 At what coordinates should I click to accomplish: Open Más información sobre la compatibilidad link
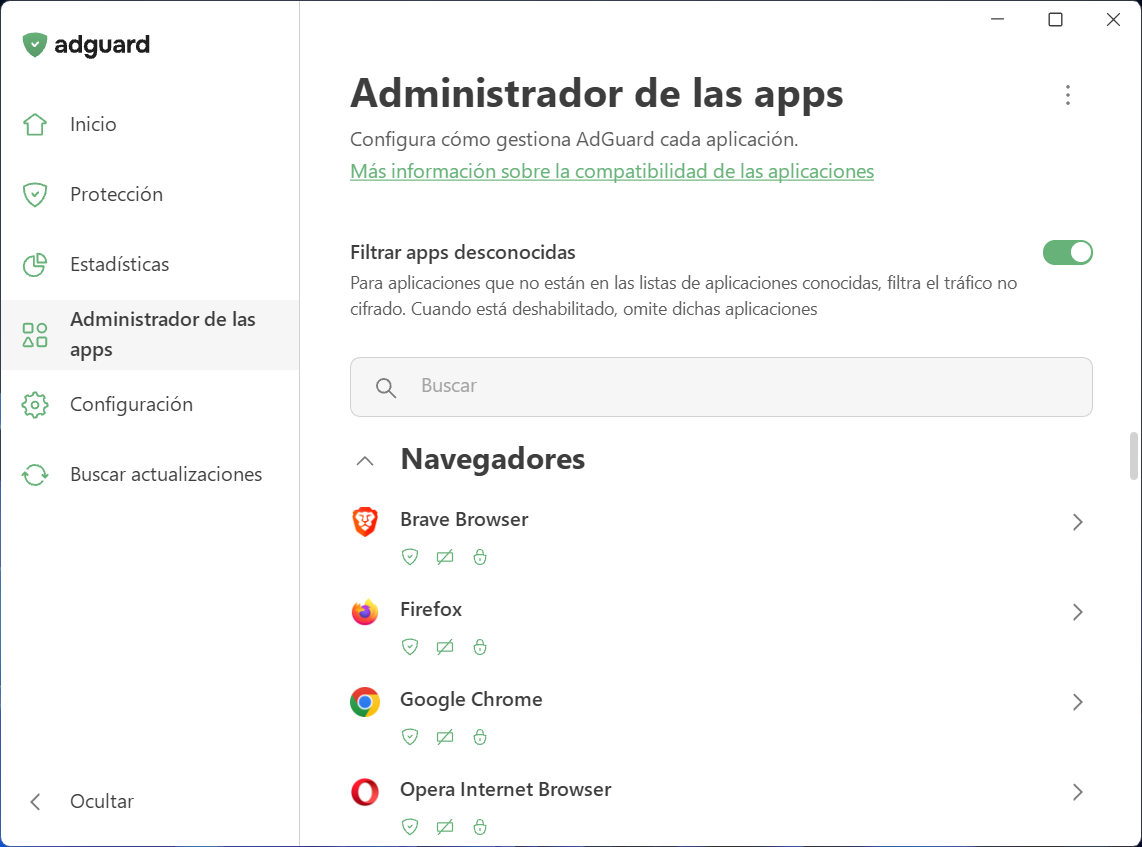tap(612, 172)
